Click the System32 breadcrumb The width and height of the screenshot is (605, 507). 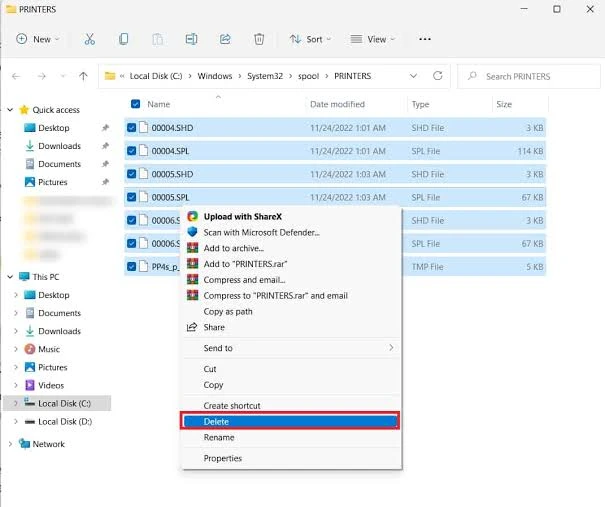pos(265,76)
